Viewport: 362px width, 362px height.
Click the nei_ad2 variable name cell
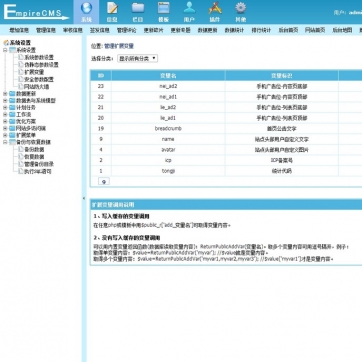(x=168, y=86)
